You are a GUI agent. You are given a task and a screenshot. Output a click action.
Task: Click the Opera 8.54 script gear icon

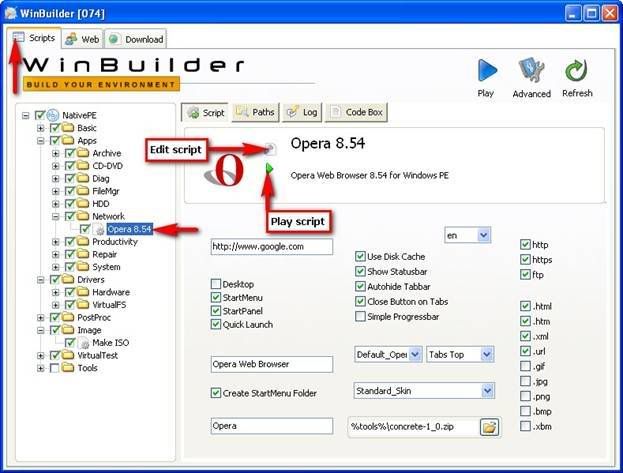(99, 229)
